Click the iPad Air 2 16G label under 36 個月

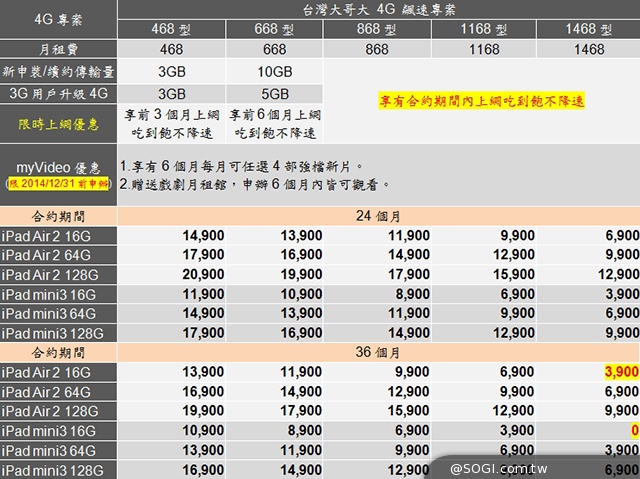click(x=46, y=372)
